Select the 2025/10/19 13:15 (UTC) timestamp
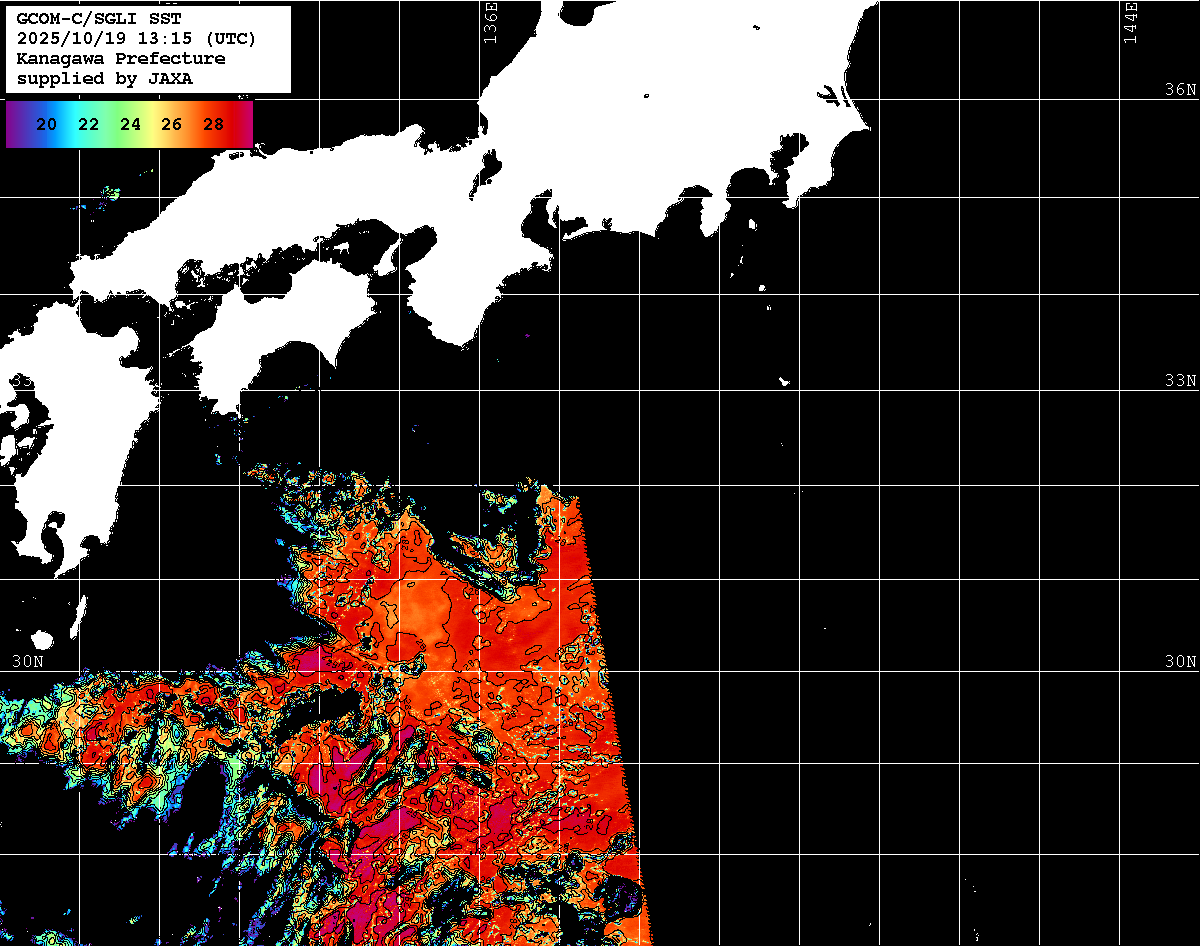The height and width of the screenshot is (946, 1200). point(136,39)
